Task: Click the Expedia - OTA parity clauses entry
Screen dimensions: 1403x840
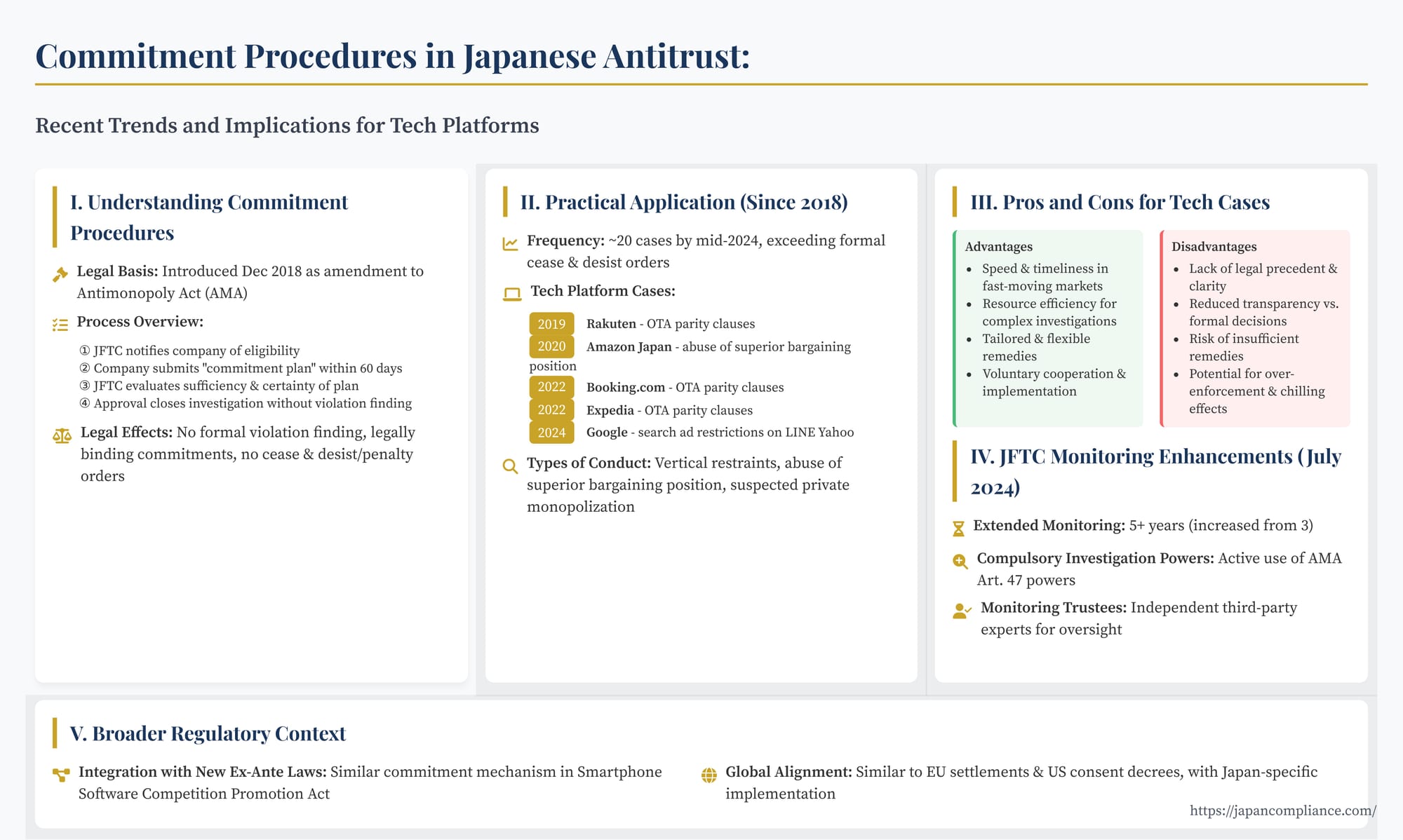Action: (669, 410)
